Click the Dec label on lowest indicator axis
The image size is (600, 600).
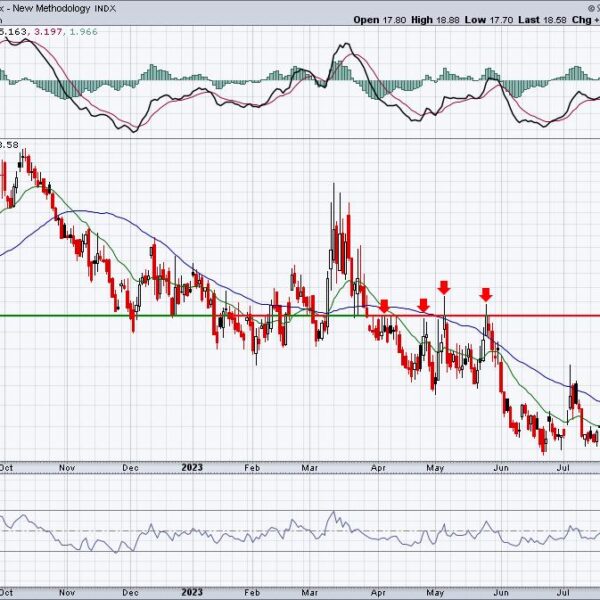(x=130, y=593)
